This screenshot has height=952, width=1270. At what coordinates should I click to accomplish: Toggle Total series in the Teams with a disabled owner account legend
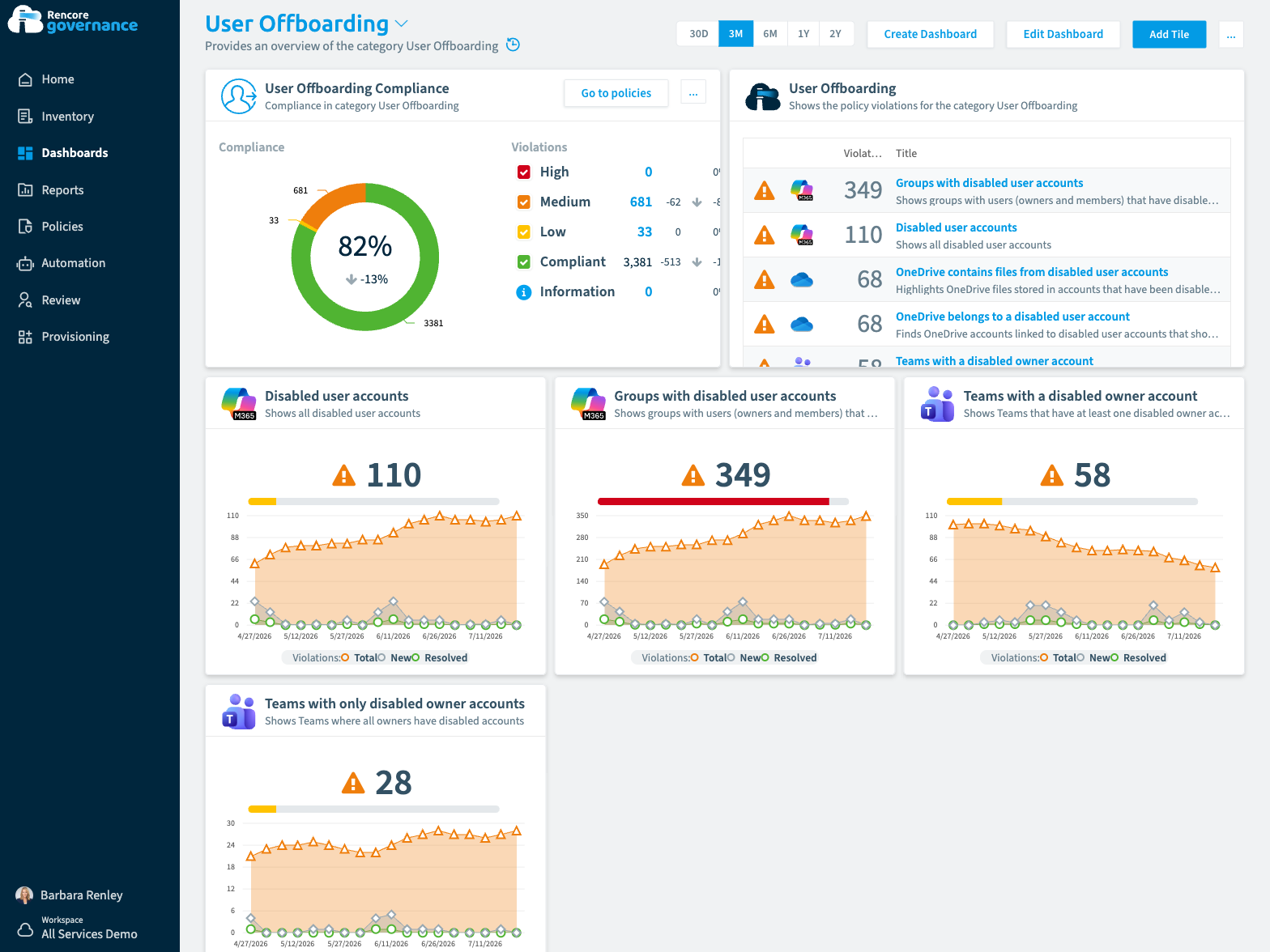[x=1058, y=658]
